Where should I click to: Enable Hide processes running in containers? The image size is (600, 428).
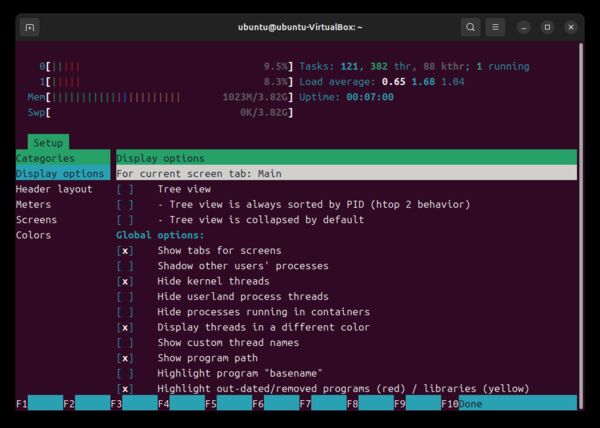125,312
